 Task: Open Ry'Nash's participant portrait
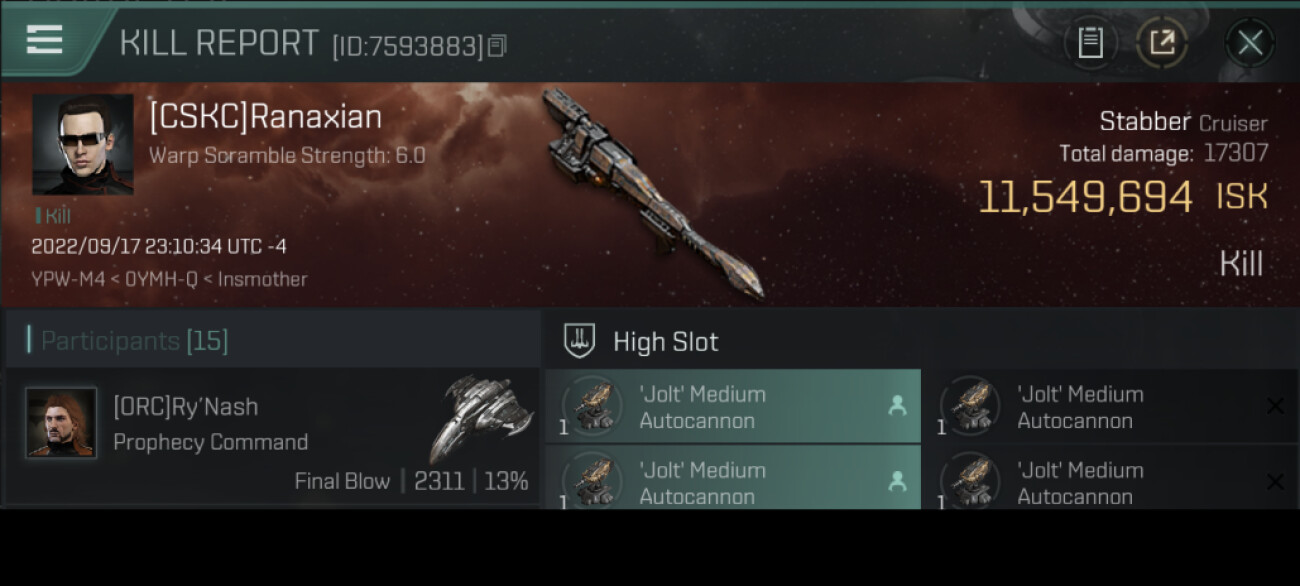(61, 423)
